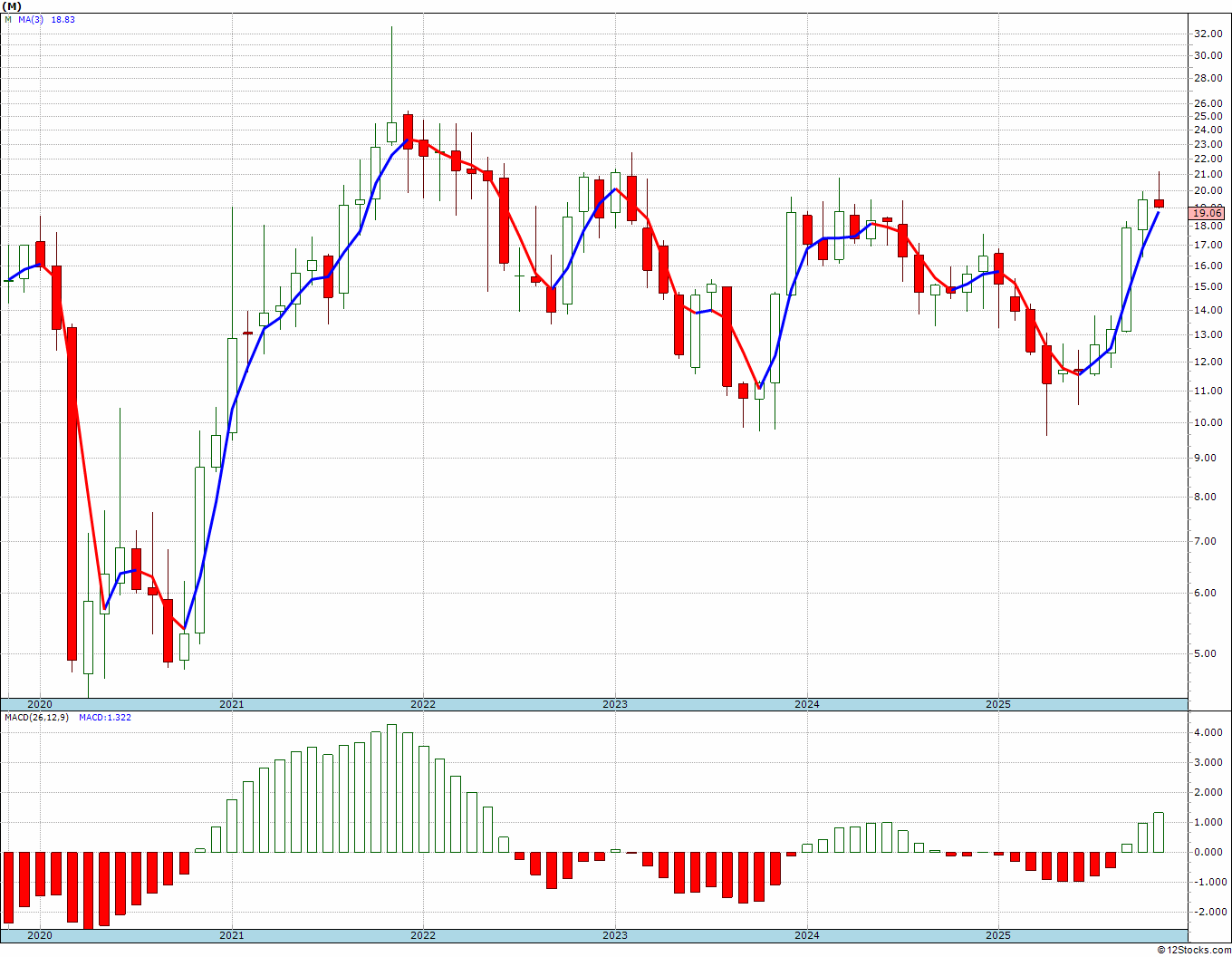Click 2021 on the price chart time axis
Screen dimensions: 1232x957
tap(231, 704)
